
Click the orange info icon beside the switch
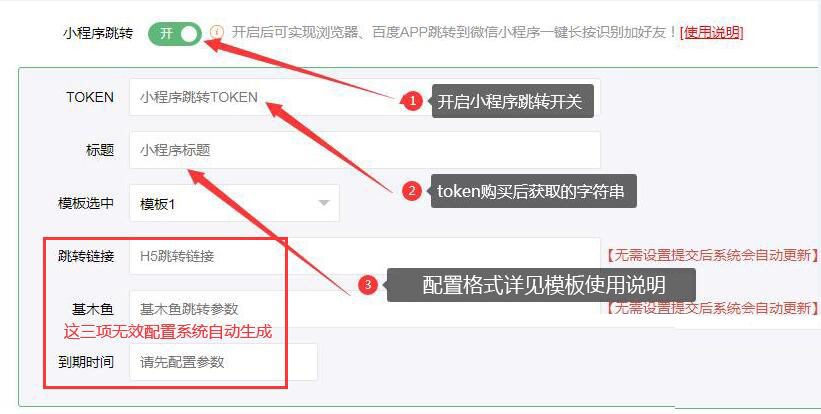click(x=216, y=32)
